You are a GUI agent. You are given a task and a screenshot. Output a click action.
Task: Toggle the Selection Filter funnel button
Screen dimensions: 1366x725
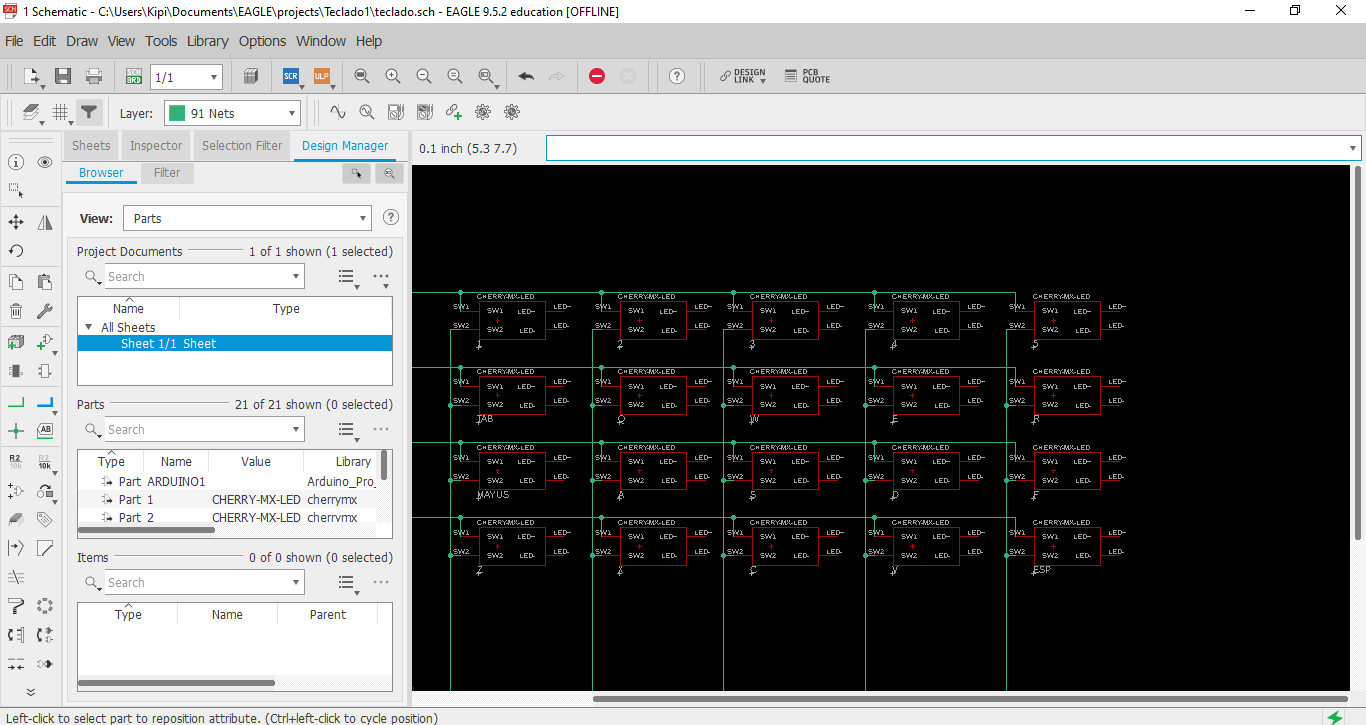coord(90,113)
